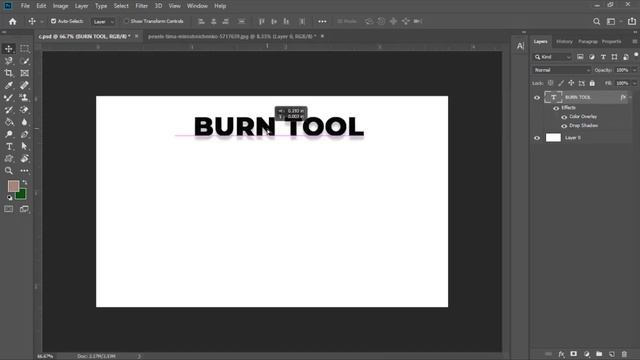Toggle the layer filtering on/off switch
This screenshot has width=640, height=360.
[x=636, y=55]
